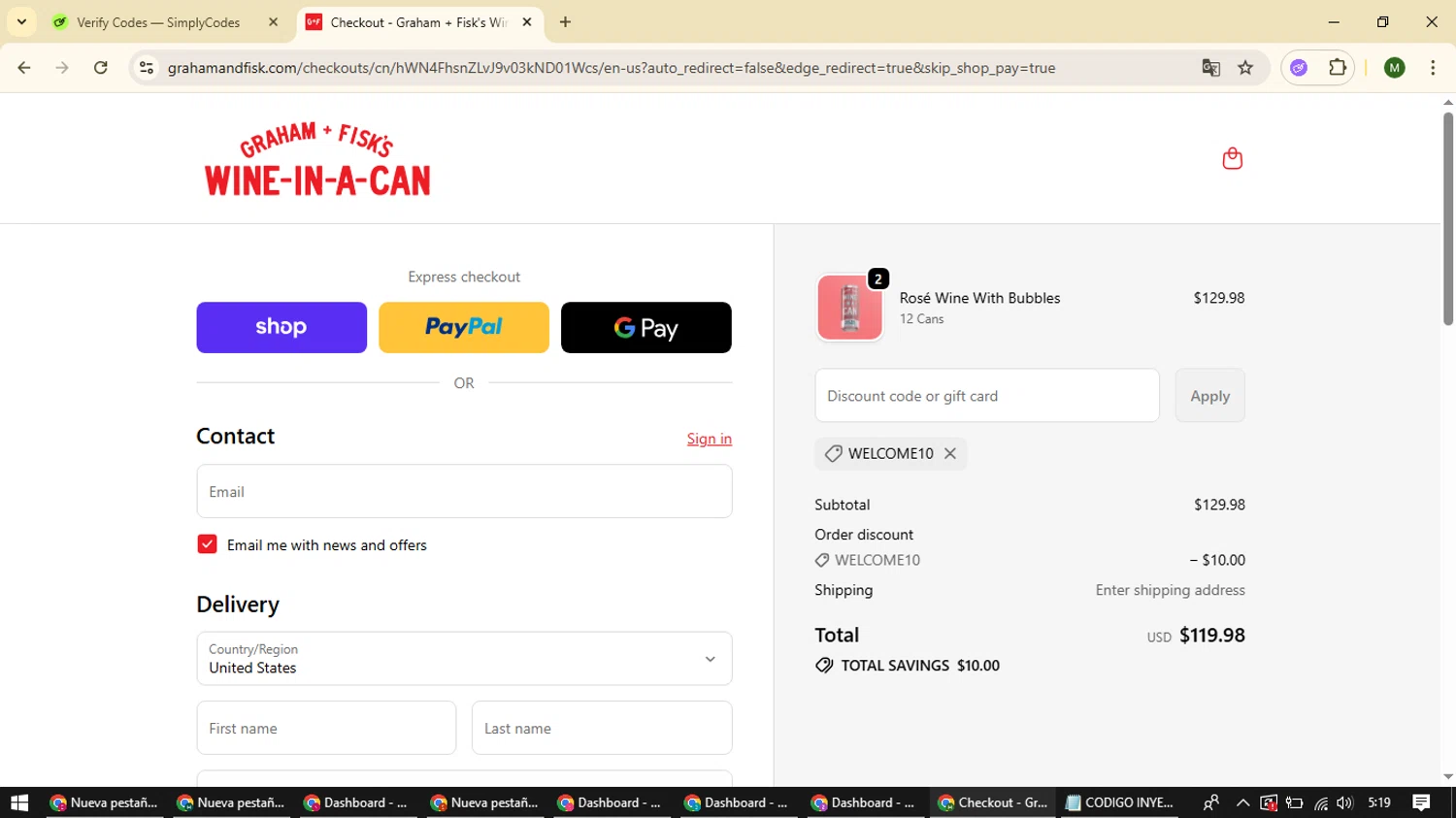Click the Apply discount button

pyautogui.click(x=1209, y=396)
